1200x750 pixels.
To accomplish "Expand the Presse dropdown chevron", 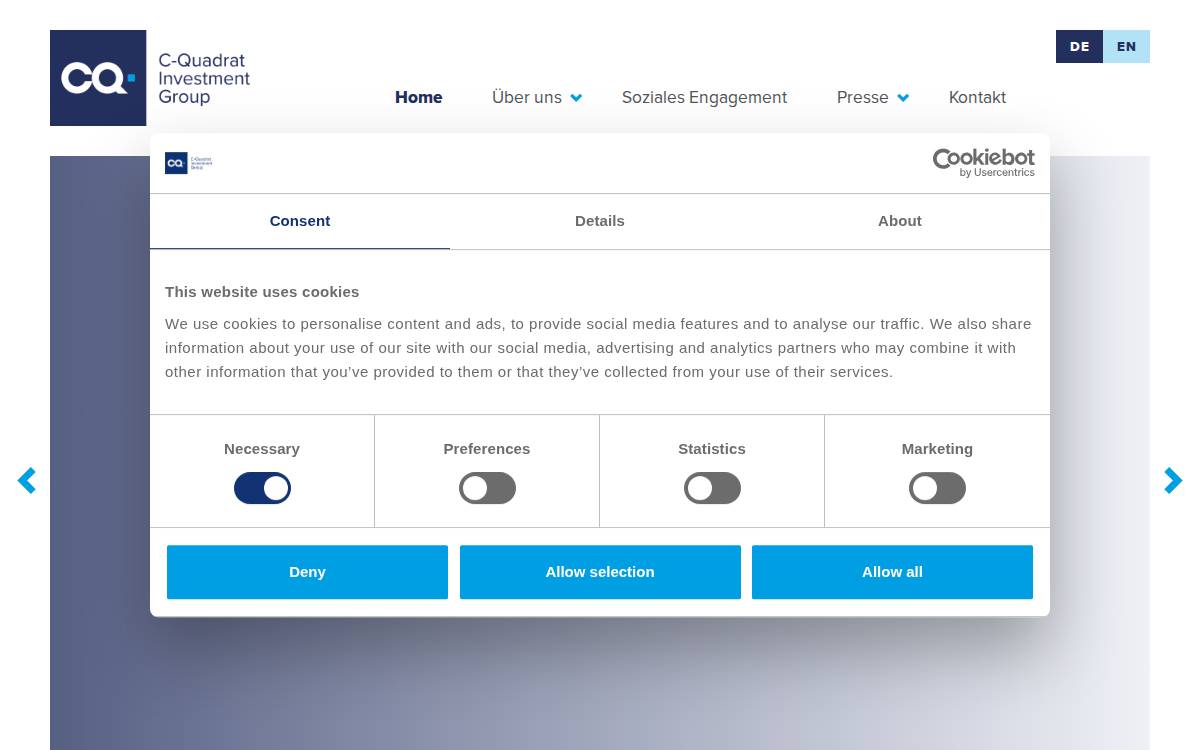I will coord(903,98).
